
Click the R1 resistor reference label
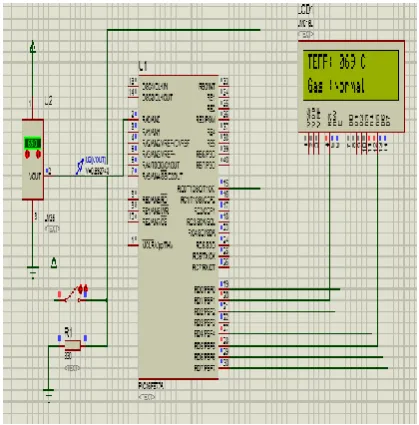click(x=68, y=332)
